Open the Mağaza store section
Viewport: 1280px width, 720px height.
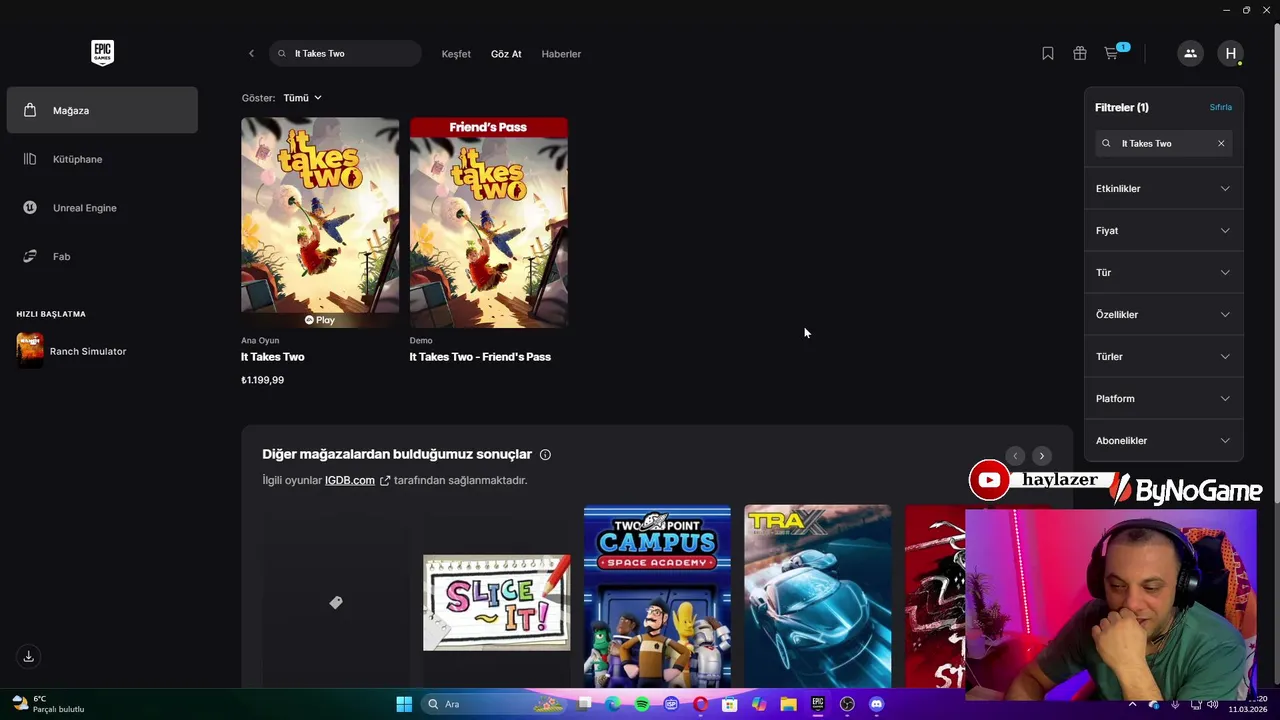tap(102, 110)
